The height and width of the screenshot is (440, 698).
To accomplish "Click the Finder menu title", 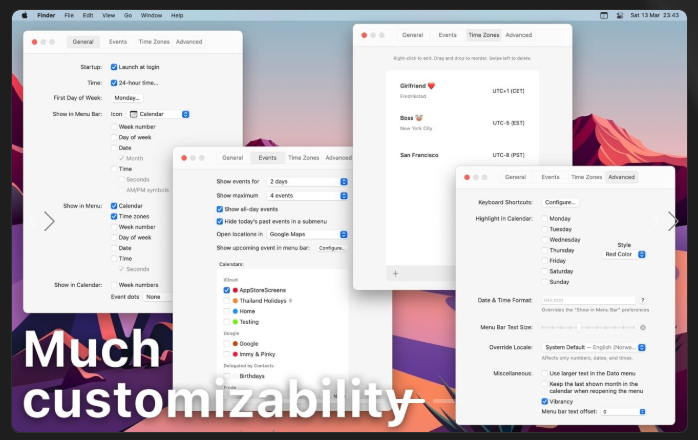I will (x=46, y=15).
